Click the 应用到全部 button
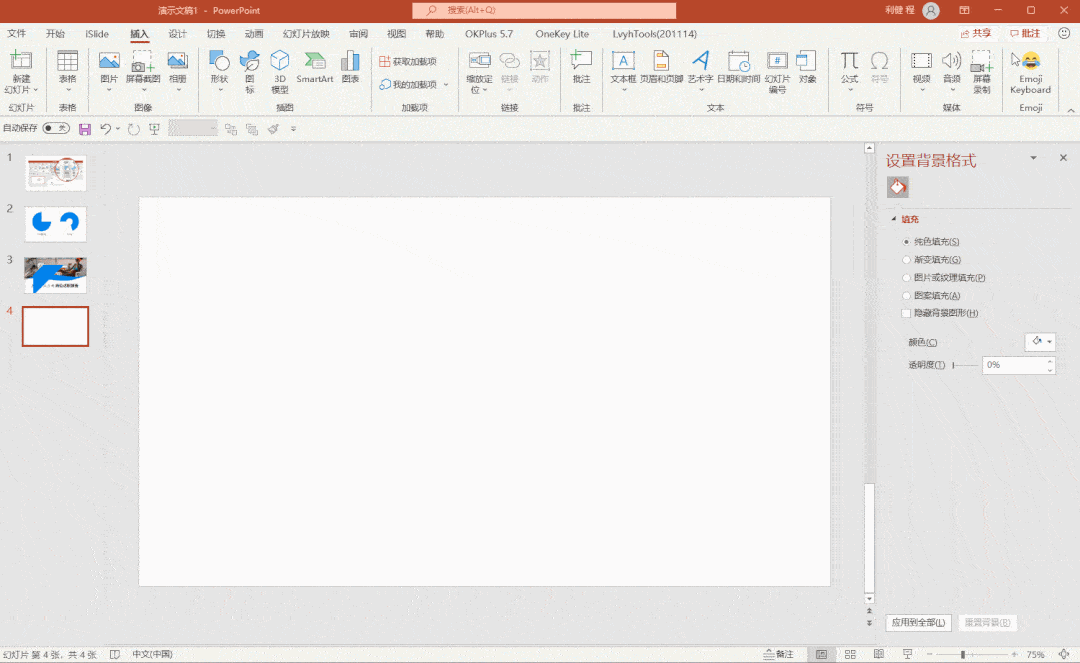 point(918,622)
